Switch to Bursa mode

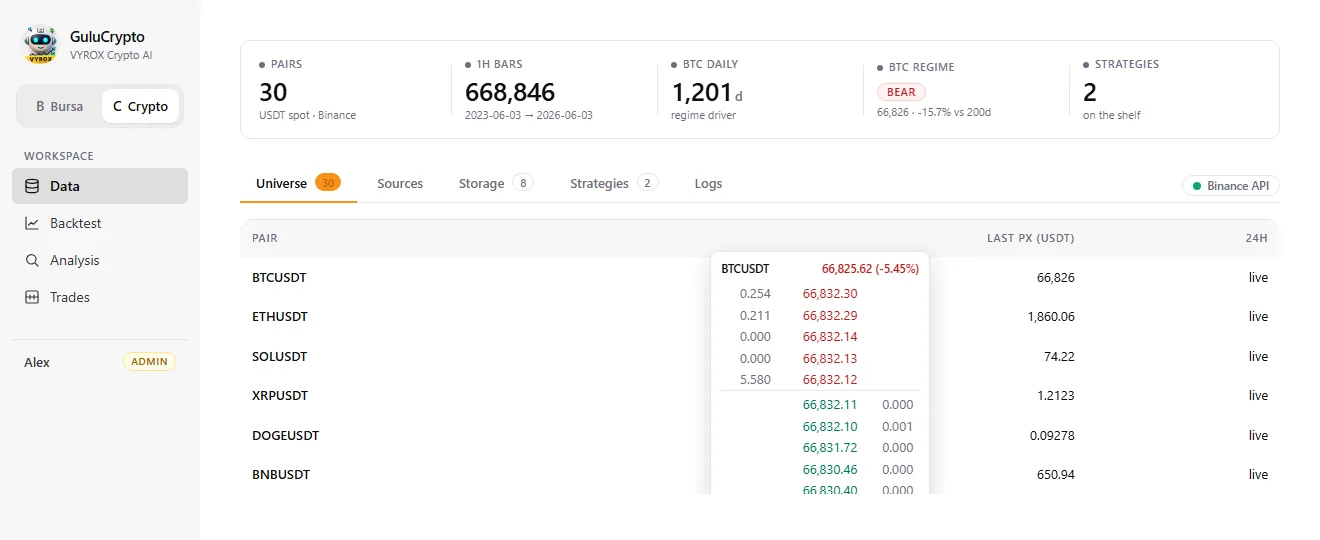pyautogui.click(x=59, y=106)
